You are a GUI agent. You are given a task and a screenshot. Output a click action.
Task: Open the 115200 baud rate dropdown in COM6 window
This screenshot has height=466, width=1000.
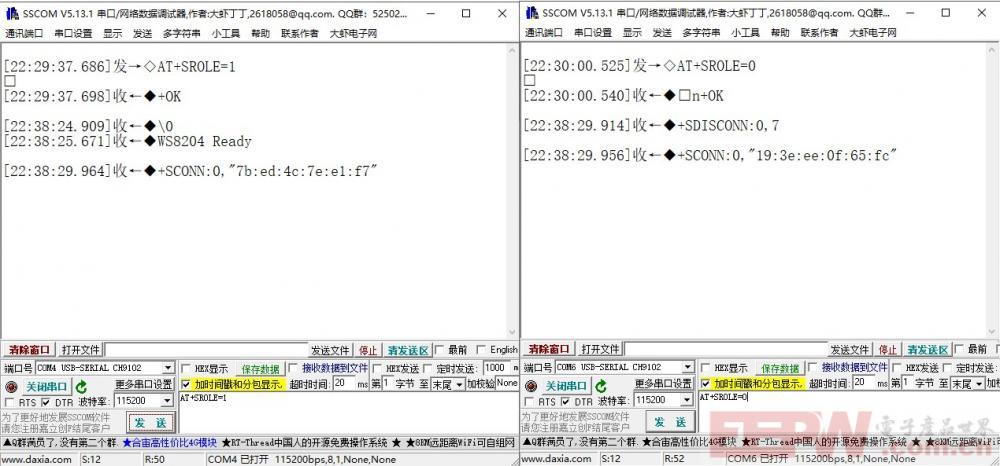pyautogui.click(x=687, y=400)
